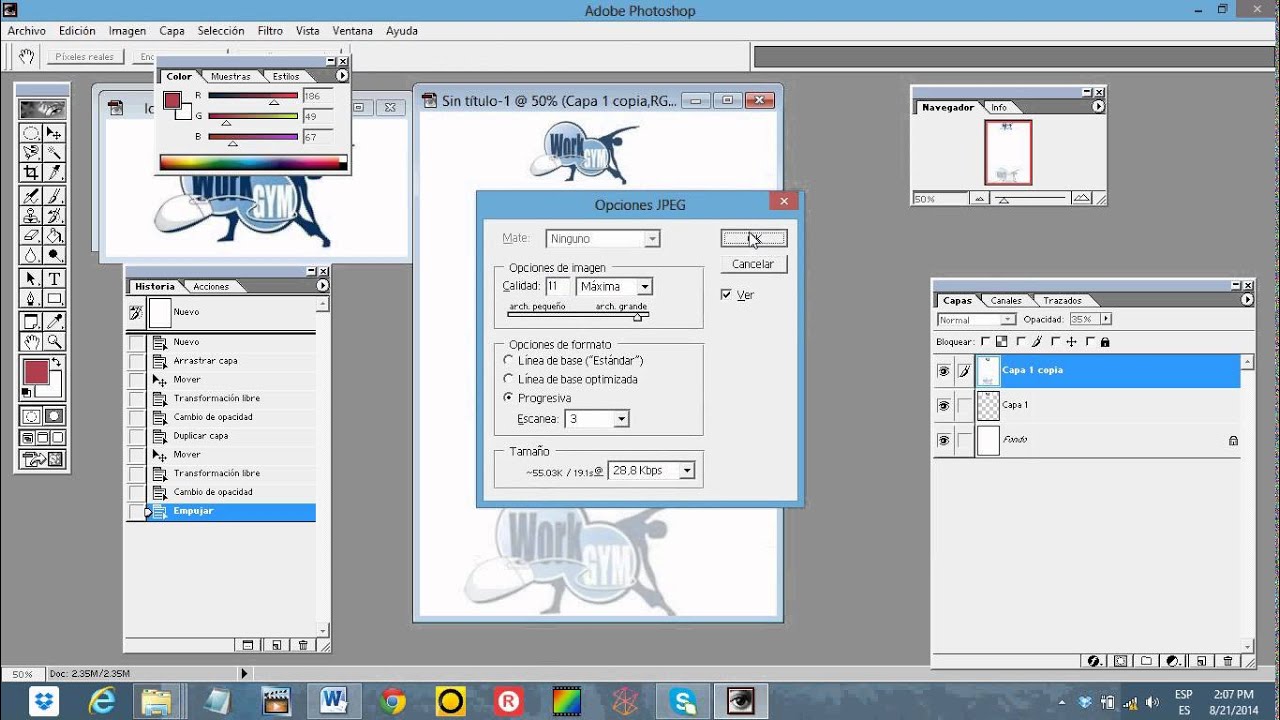Click the Calidad value input field
1280x720 pixels.
pos(557,286)
